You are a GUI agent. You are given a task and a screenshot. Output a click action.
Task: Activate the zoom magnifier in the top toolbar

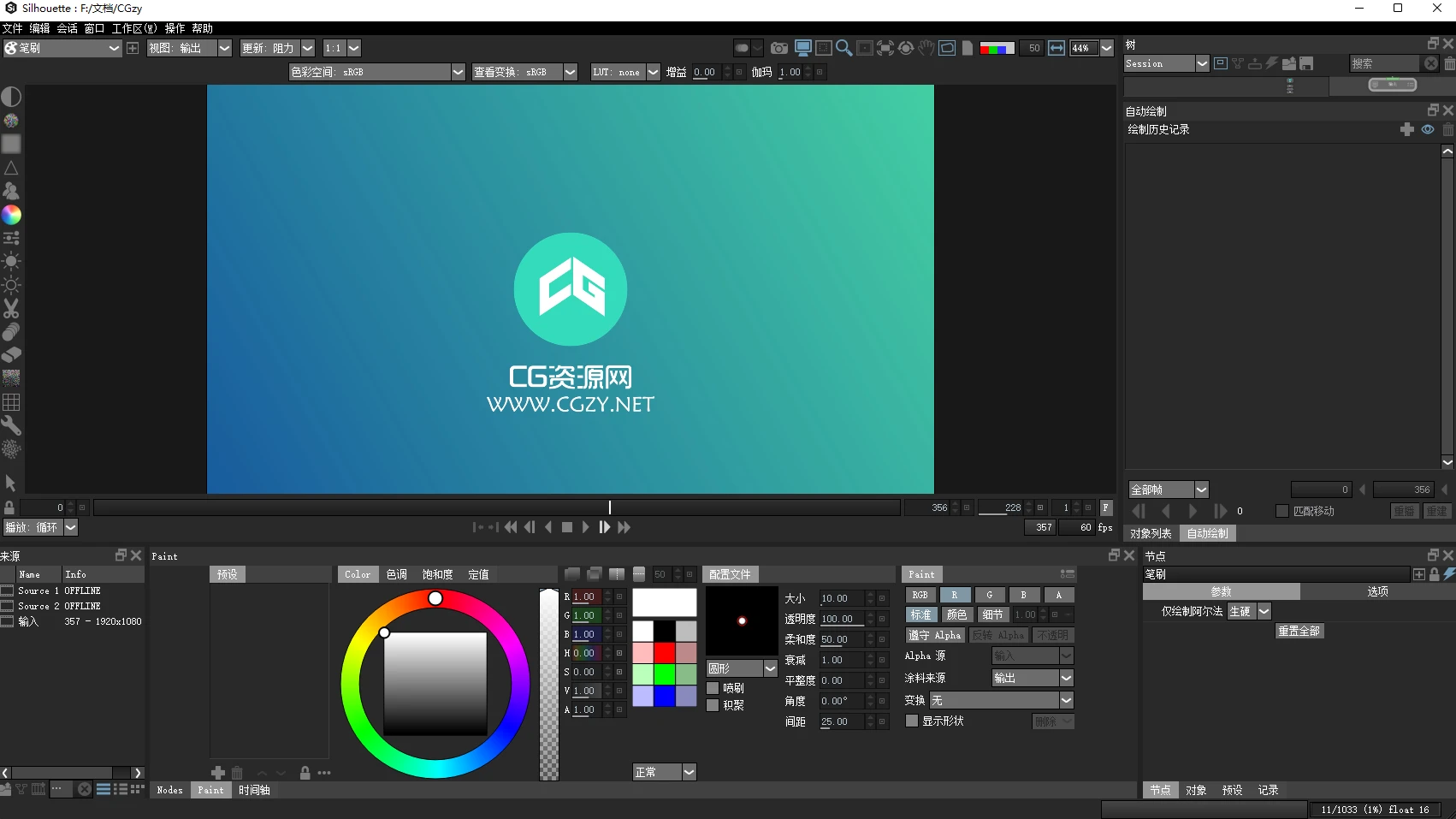click(844, 48)
